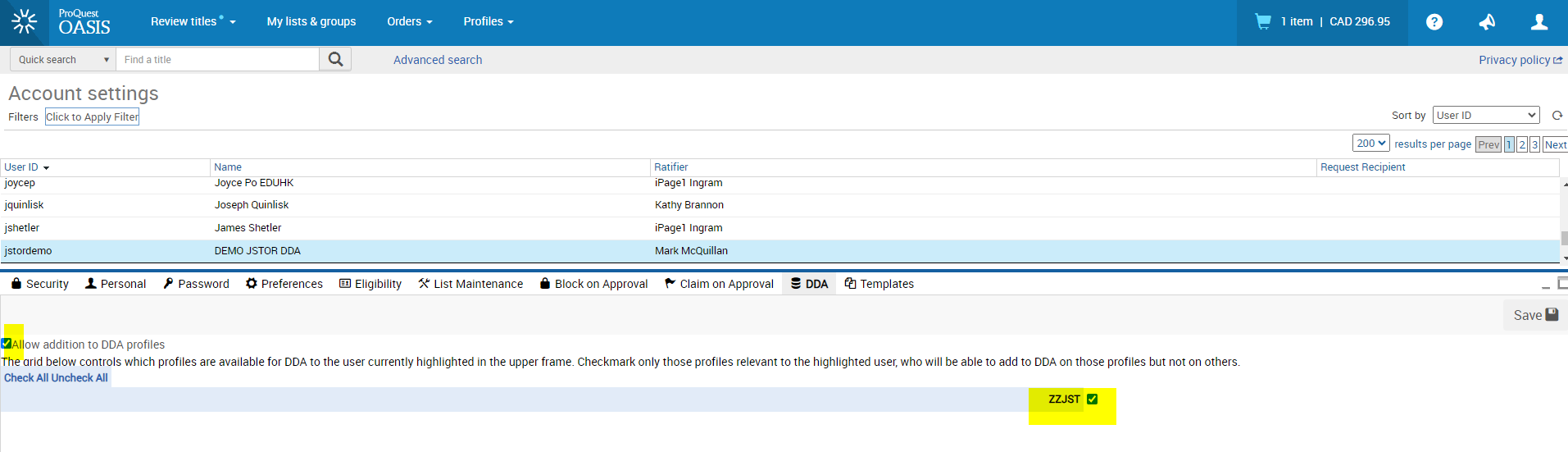Go to results page 2
The width and height of the screenshot is (1568, 452).
pyautogui.click(x=1522, y=144)
